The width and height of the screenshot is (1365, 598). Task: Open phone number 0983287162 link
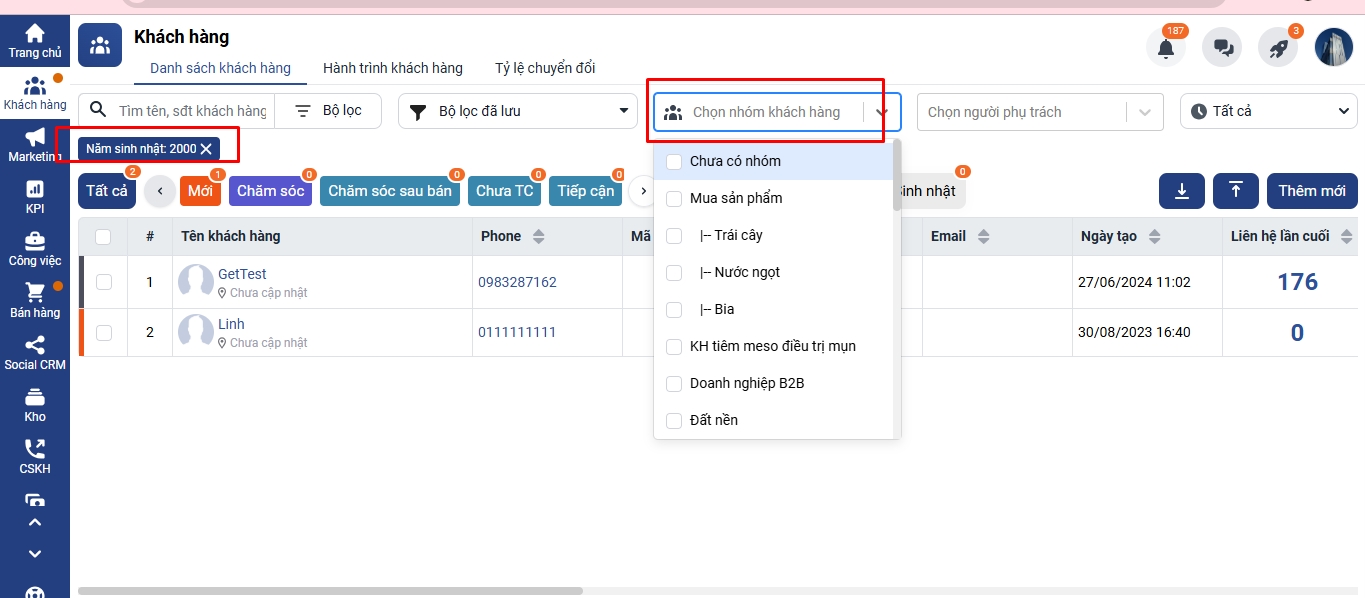pos(517,282)
